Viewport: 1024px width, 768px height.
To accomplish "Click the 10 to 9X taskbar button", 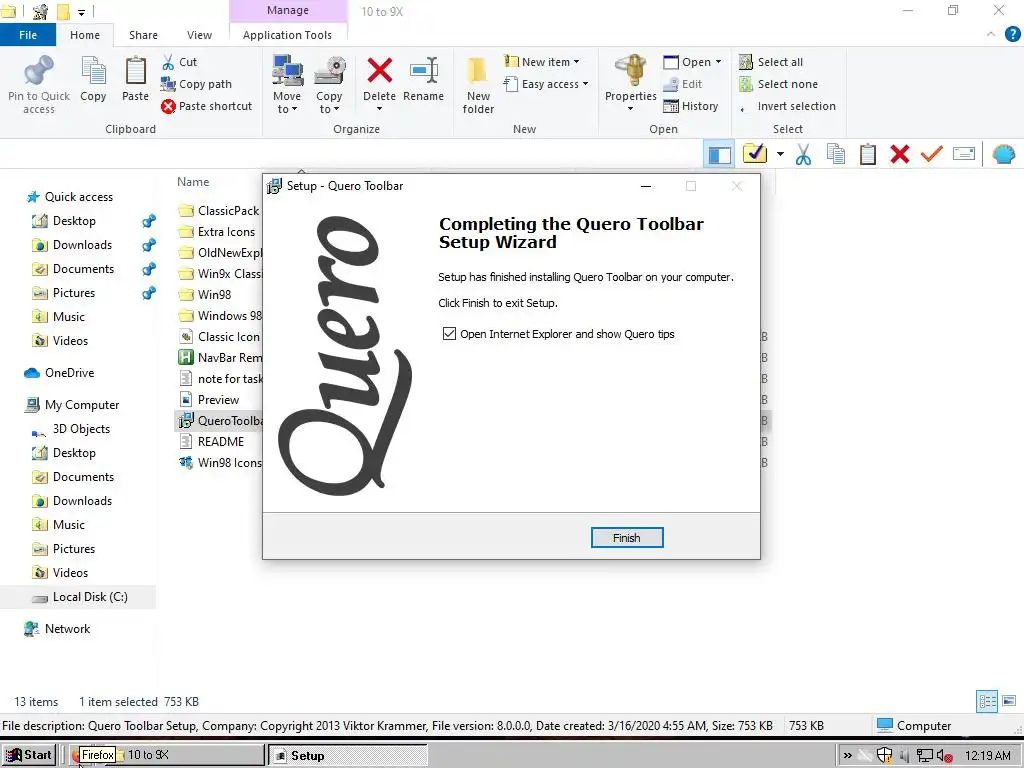I will pos(189,755).
